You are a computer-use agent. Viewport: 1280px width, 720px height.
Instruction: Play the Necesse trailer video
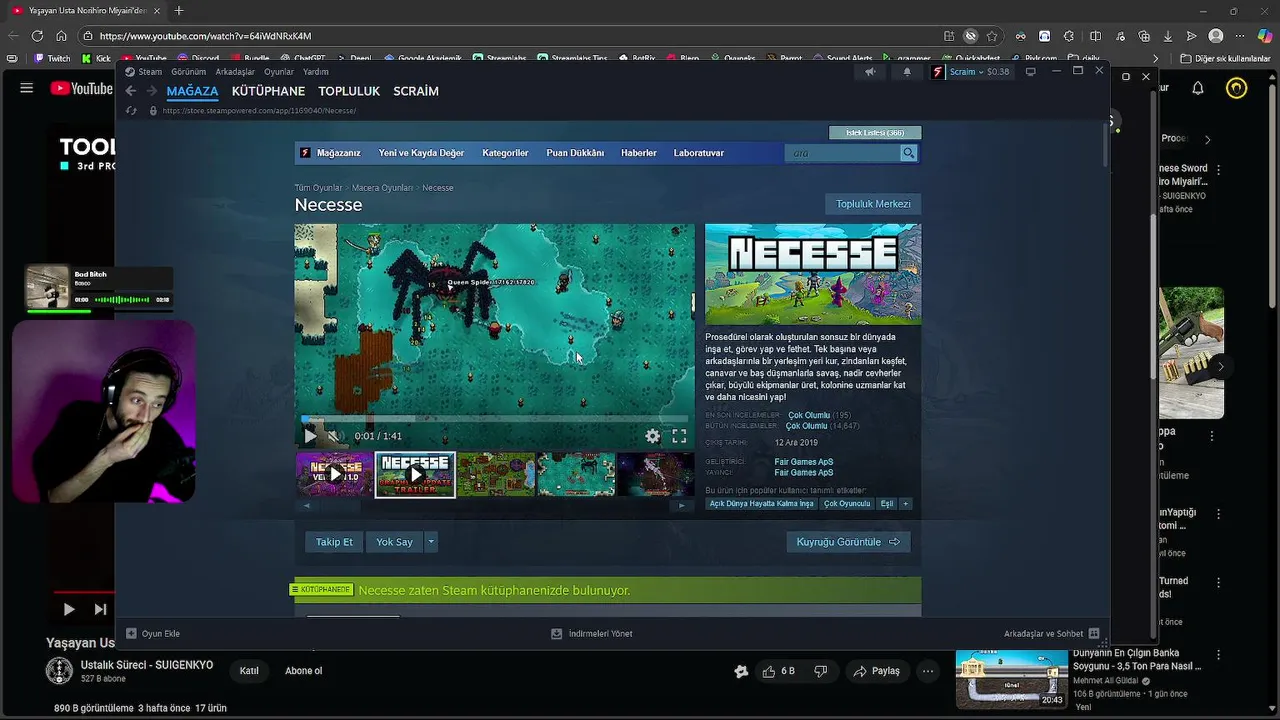coord(310,436)
